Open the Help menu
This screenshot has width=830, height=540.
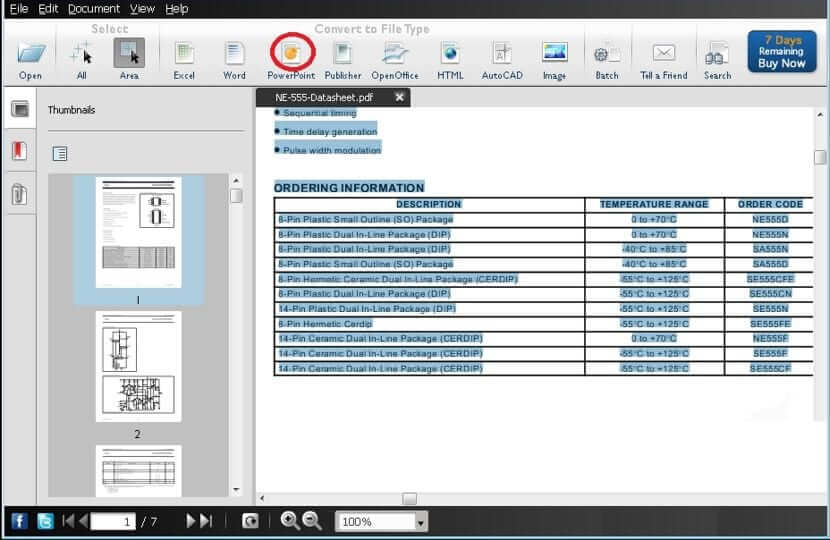176,8
